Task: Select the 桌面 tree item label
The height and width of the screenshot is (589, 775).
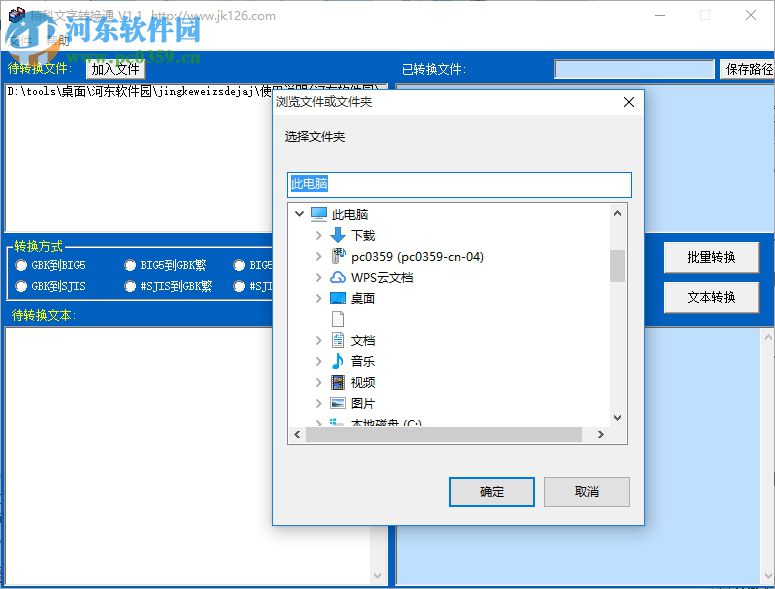Action: click(x=363, y=298)
